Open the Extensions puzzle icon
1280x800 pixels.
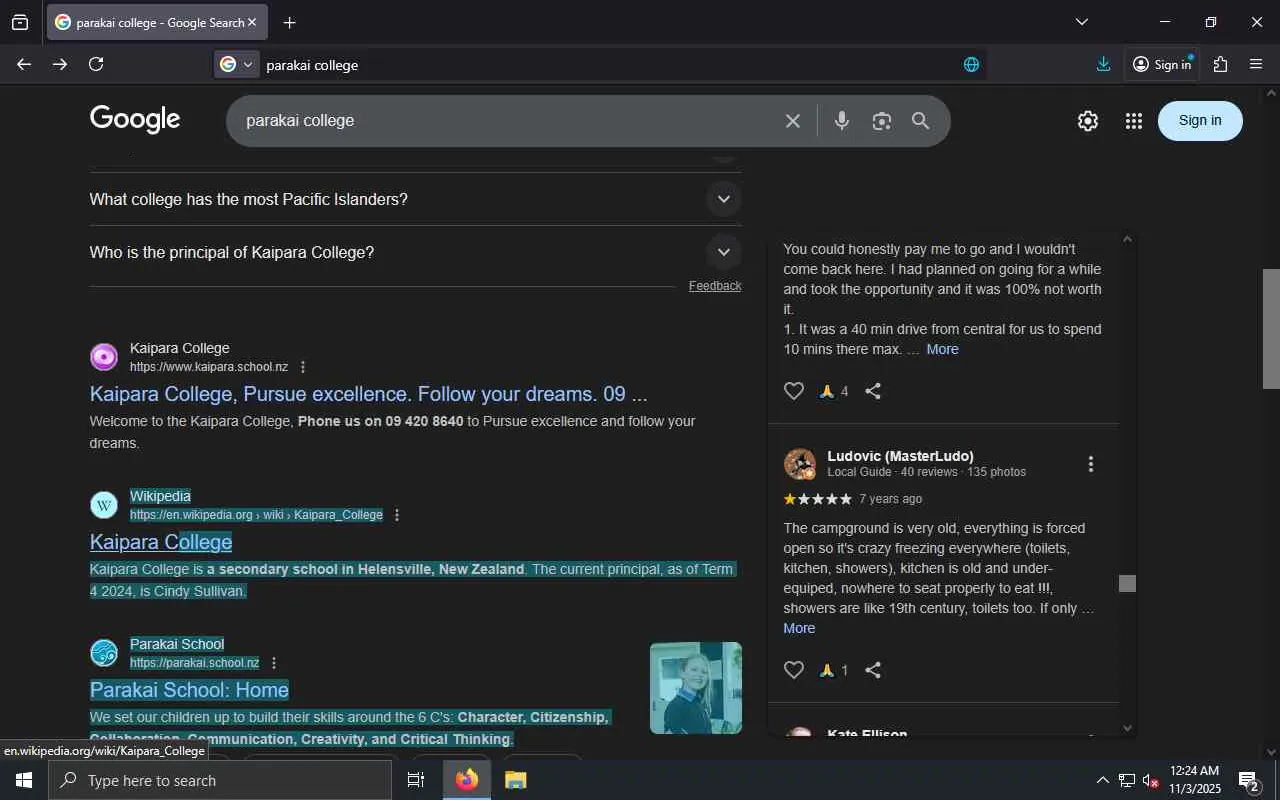pyautogui.click(x=1220, y=64)
